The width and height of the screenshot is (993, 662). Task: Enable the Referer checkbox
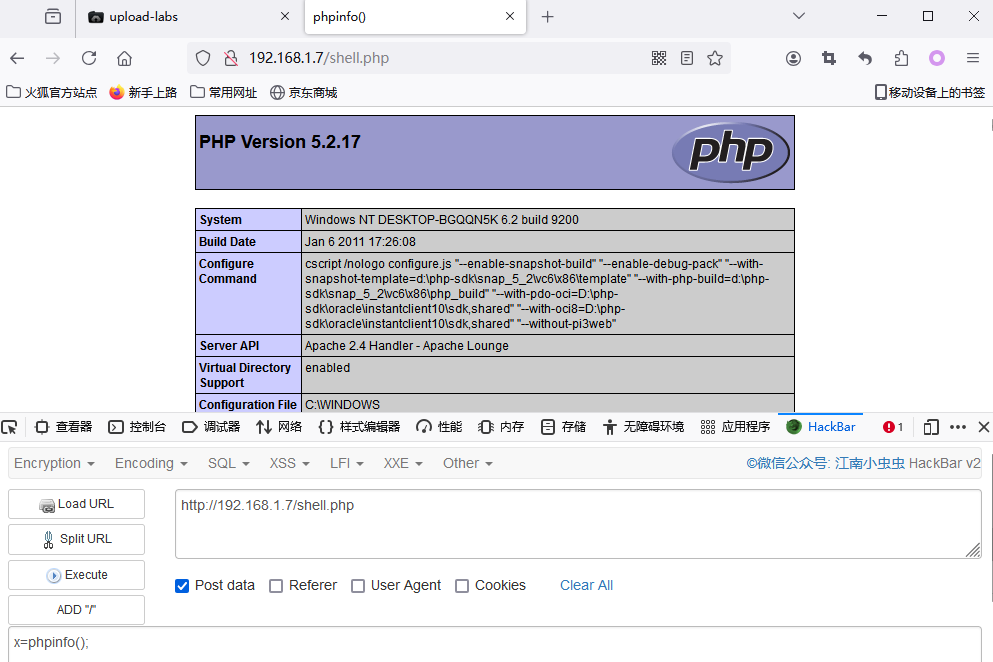(x=276, y=586)
